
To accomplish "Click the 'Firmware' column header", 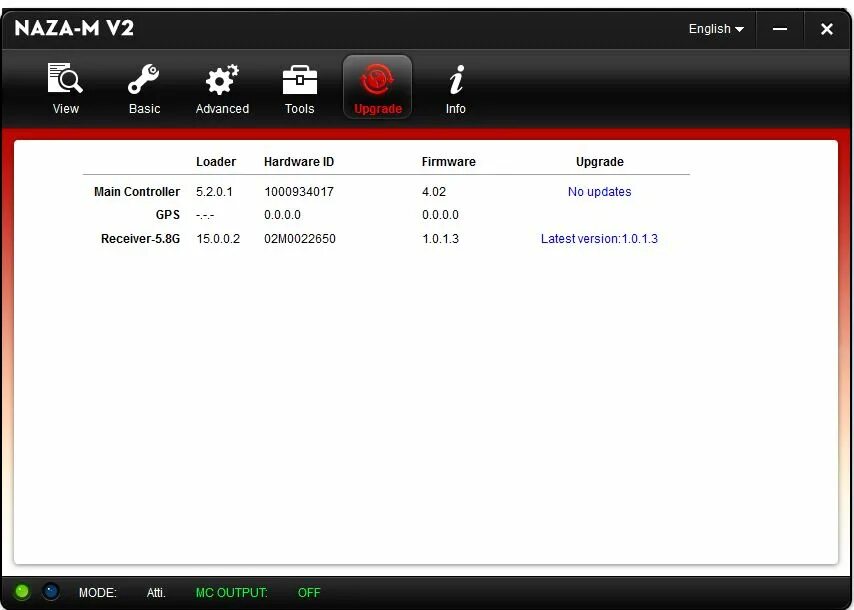I will click(449, 162).
